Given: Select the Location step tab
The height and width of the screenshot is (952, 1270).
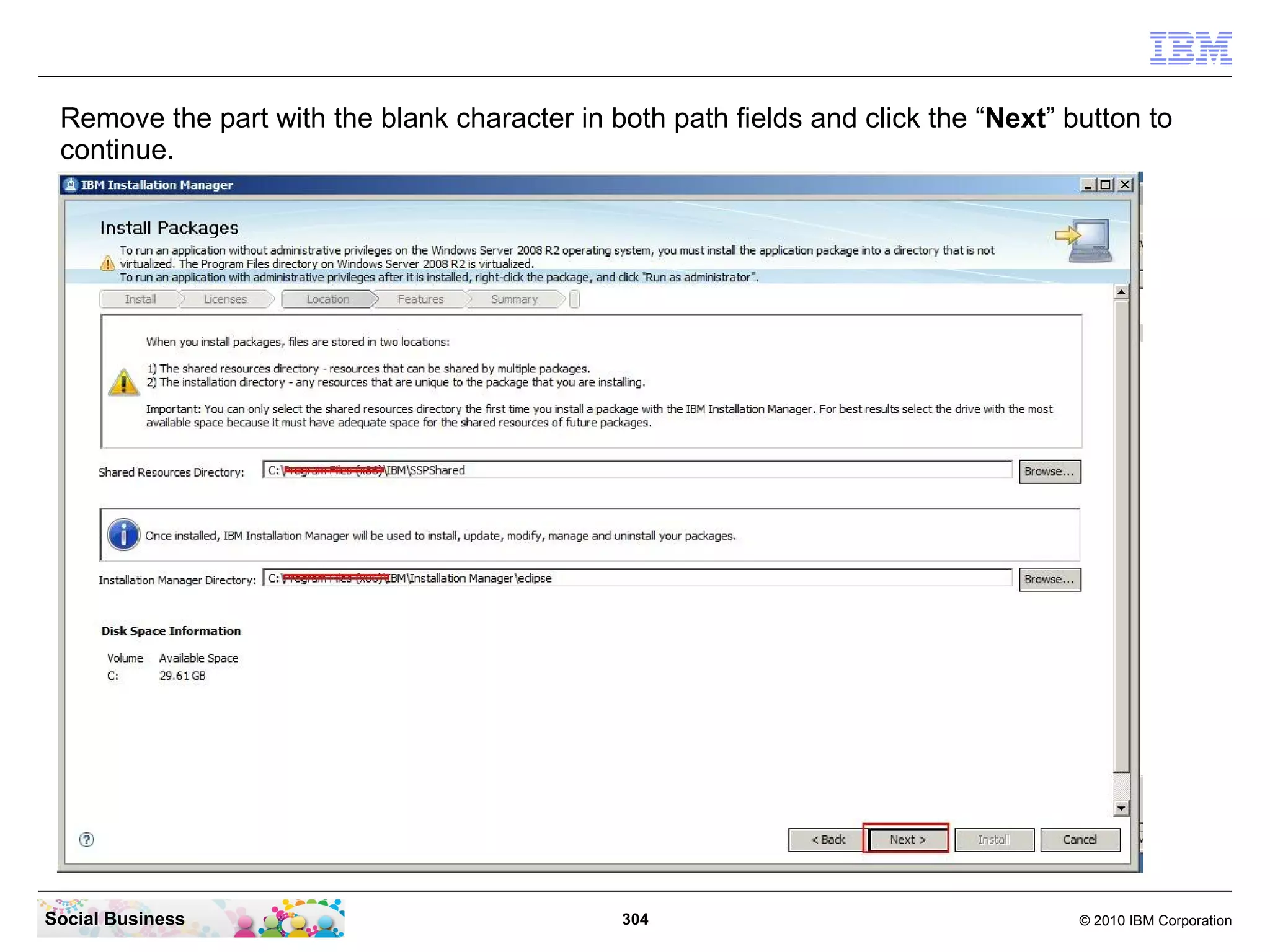Looking at the screenshot, I should tap(328, 299).
